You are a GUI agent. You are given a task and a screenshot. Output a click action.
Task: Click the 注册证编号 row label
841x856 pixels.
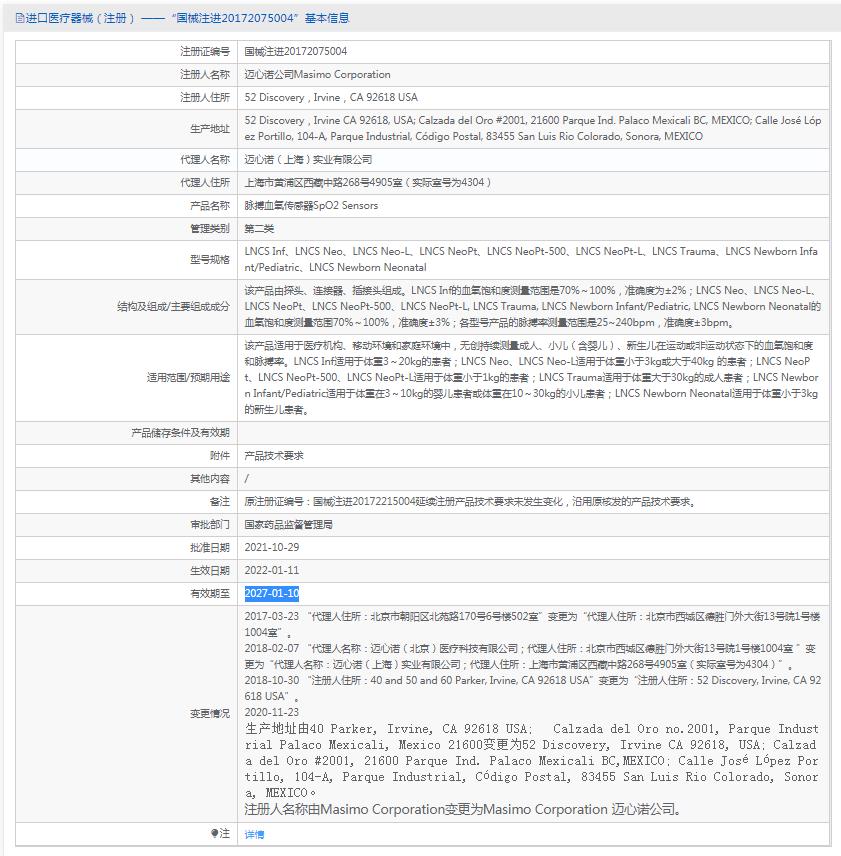pyautogui.click(x=205, y=51)
